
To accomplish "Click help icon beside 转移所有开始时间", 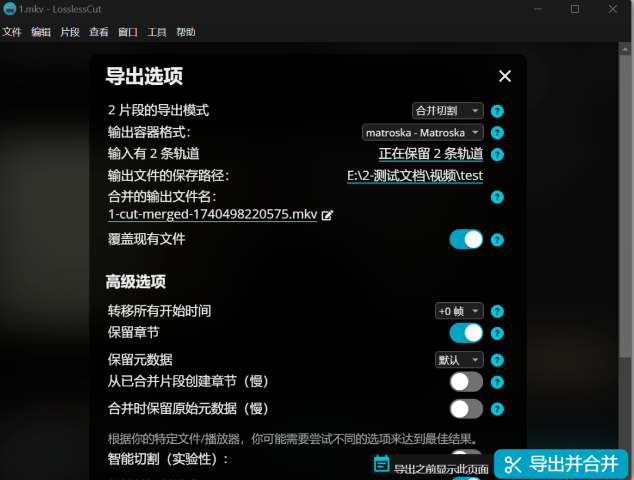I will tap(497, 312).
